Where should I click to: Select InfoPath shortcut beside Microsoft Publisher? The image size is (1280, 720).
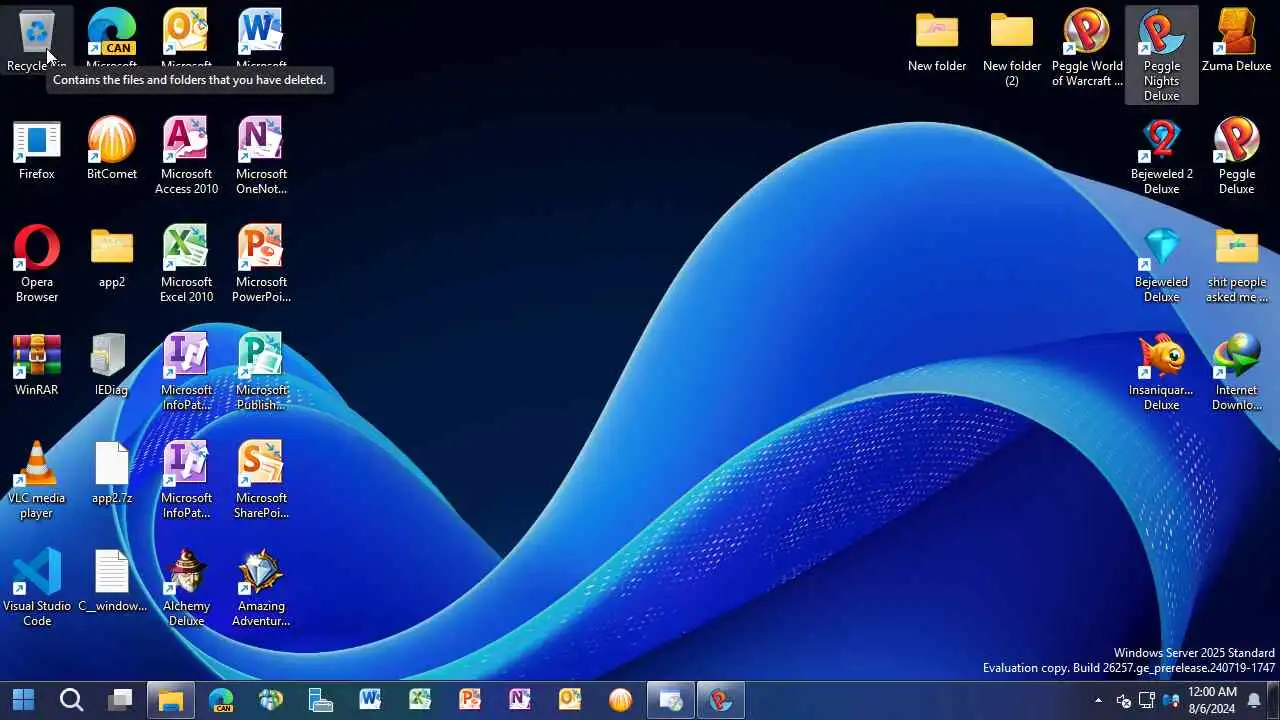pos(186,372)
